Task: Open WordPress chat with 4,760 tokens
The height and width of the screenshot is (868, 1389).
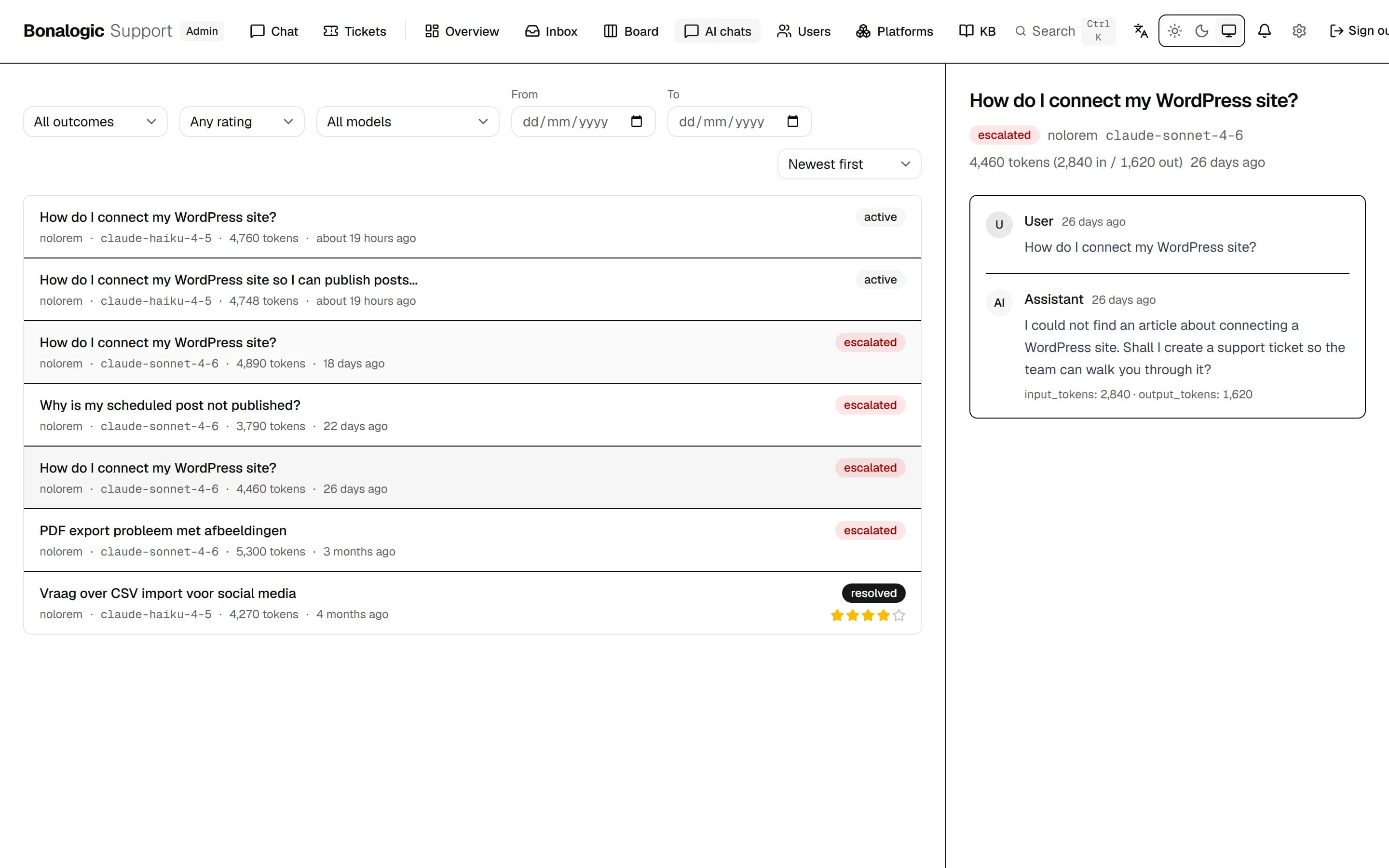Action: (x=472, y=227)
